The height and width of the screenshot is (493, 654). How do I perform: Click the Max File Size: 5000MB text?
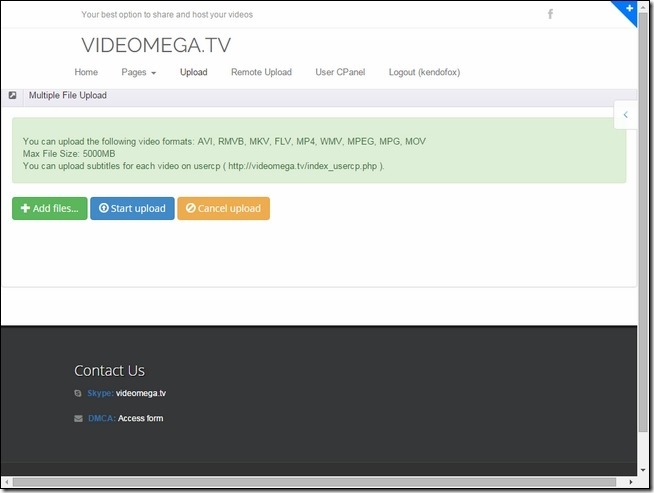point(69,153)
